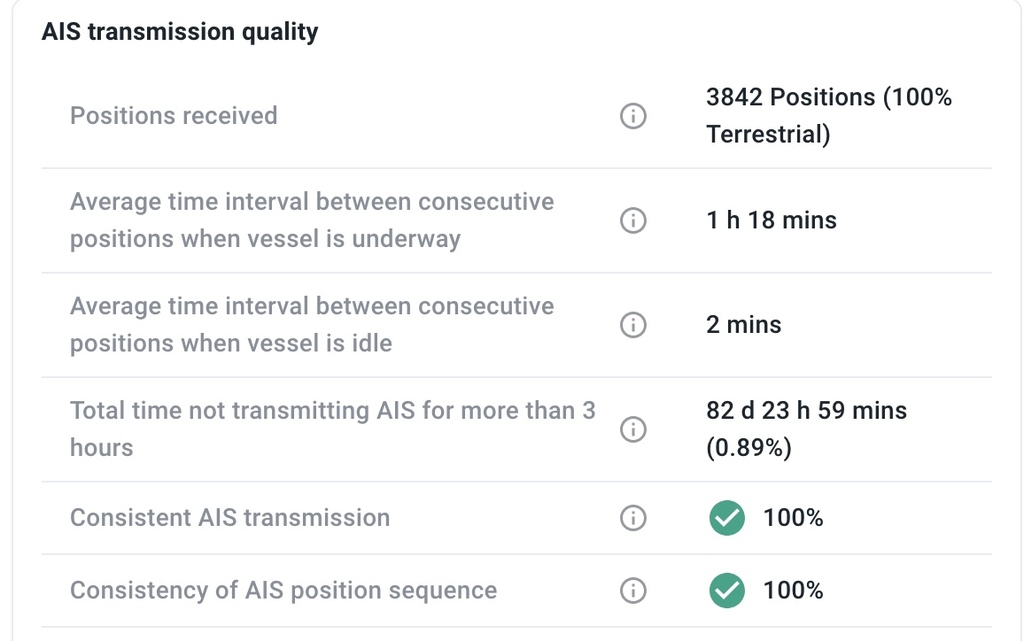Click green checkmark for position sequence consistency
The width and height of the screenshot is (1024, 641).
coord(727,591)
